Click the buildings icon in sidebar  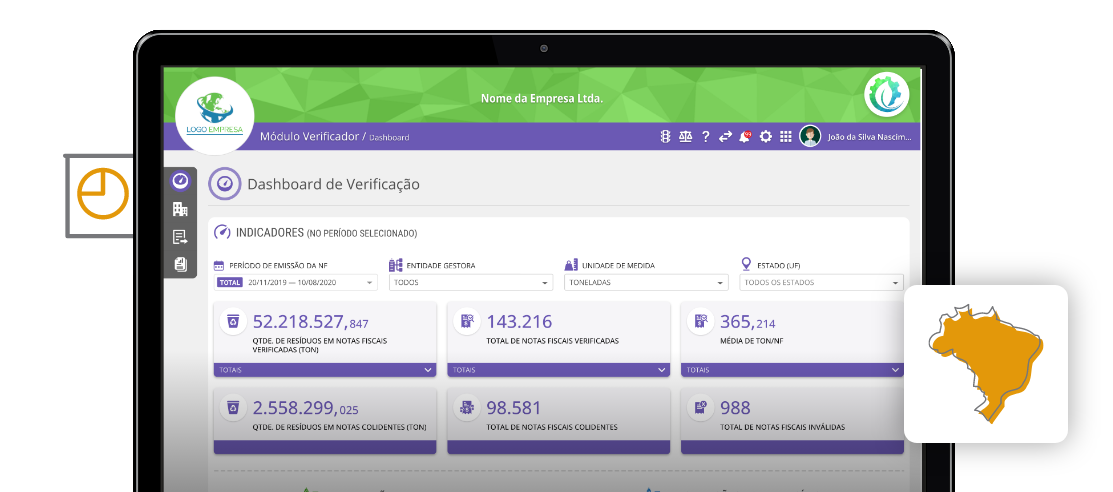[180, 209]
